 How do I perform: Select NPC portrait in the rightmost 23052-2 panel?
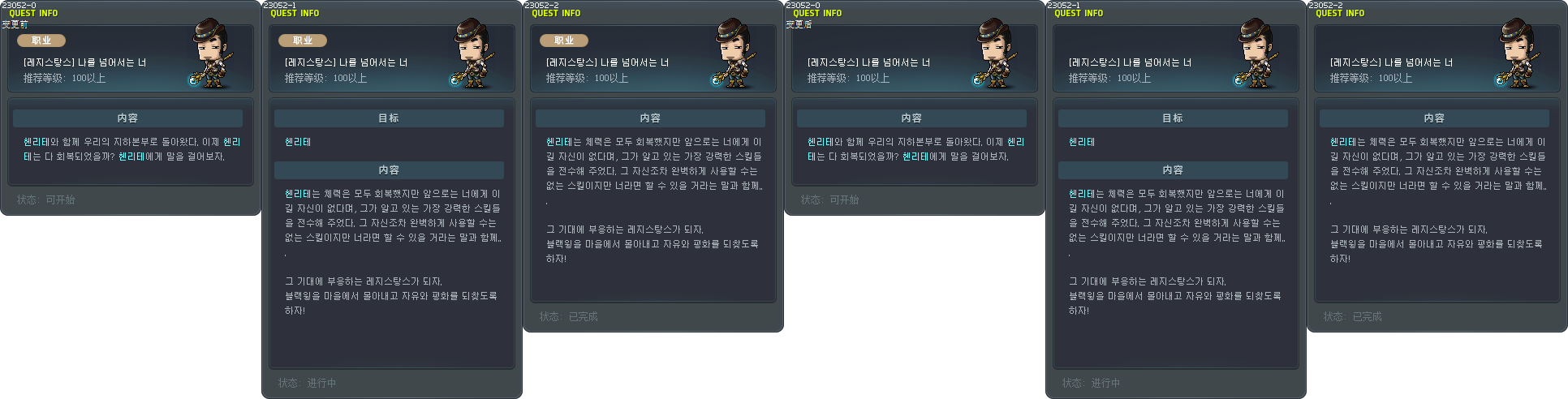tap(1519, 54)
